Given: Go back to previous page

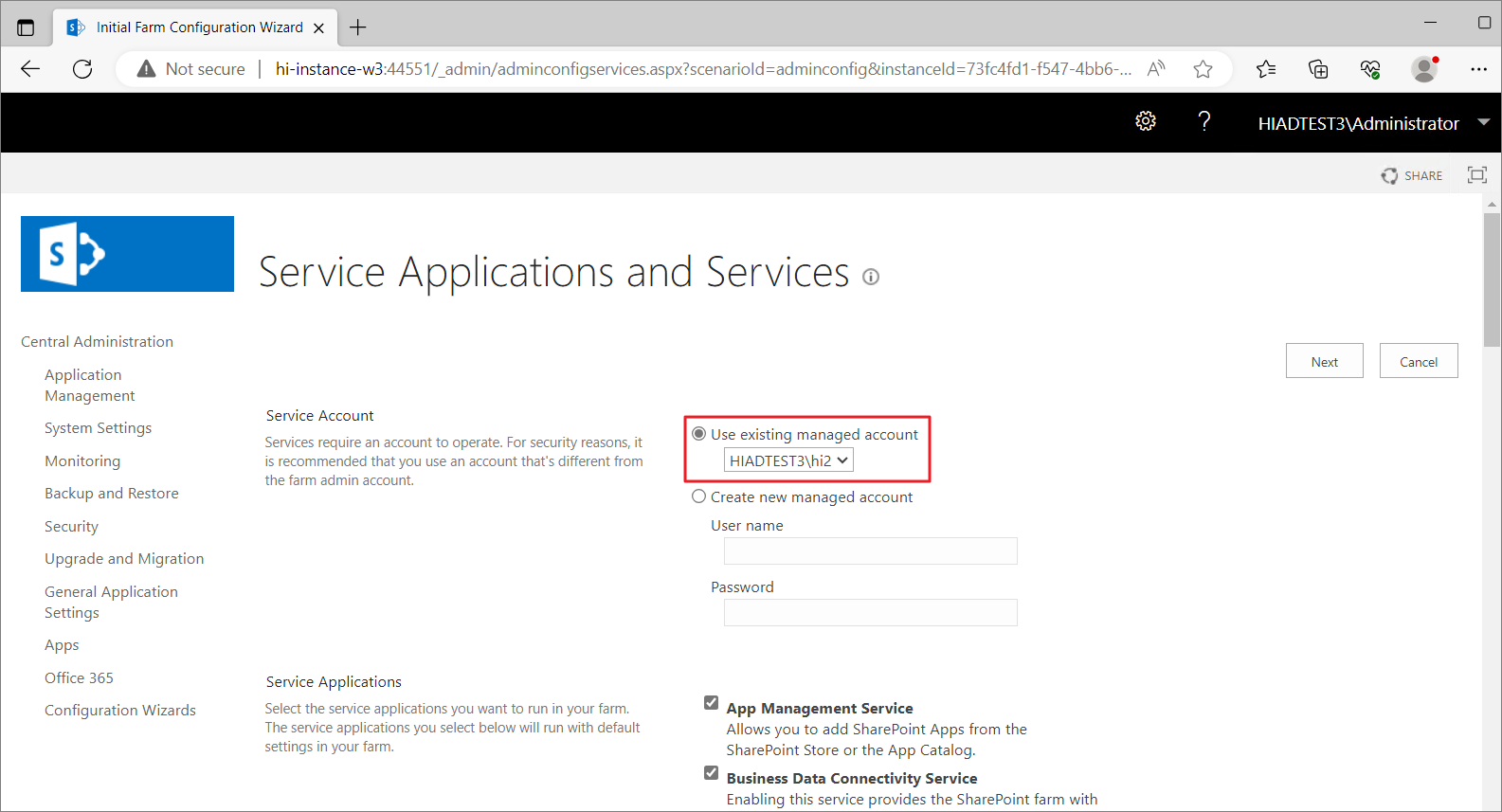Looking at the screenshot, I should (x=30, y=68).
